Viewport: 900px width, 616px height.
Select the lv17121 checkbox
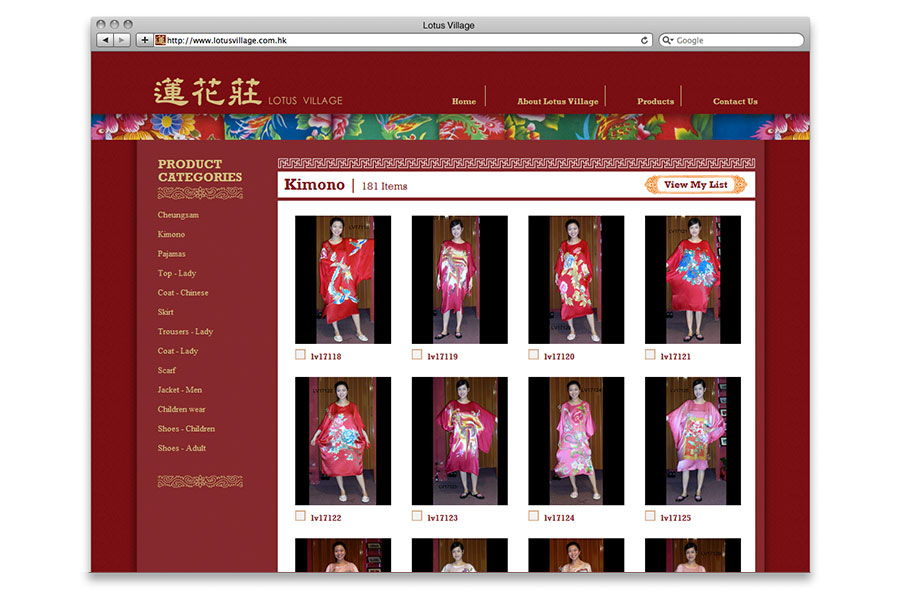click(650, 354)
